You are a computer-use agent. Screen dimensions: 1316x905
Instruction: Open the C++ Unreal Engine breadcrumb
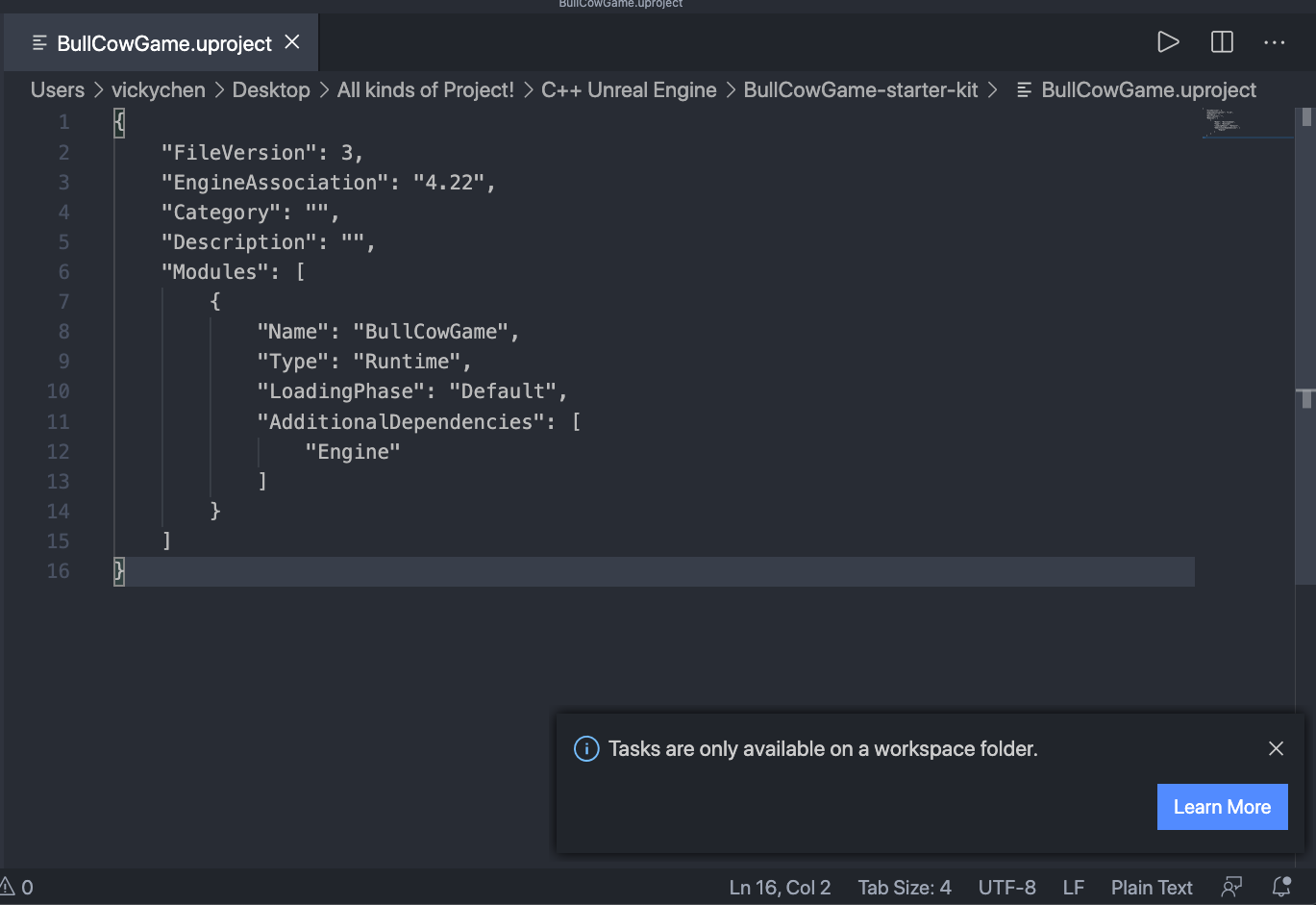pos(629,90)
